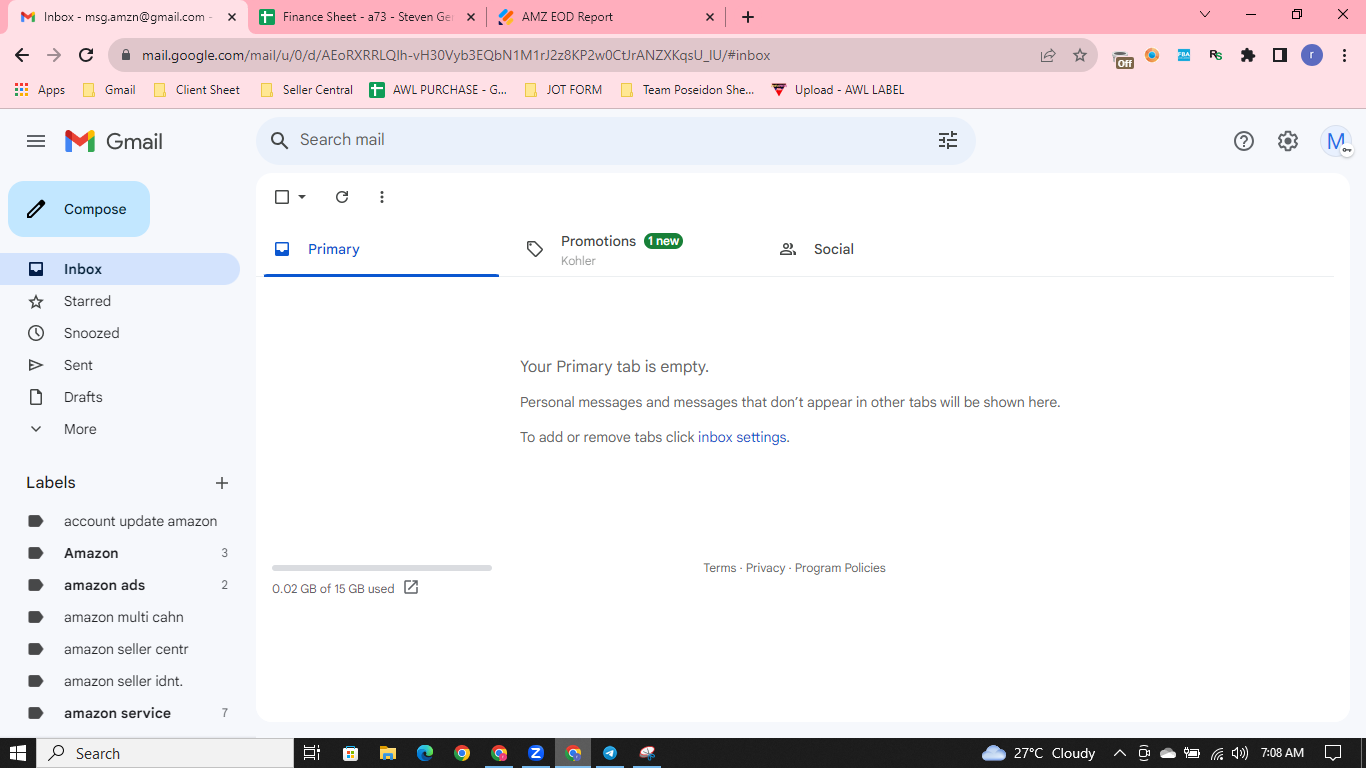Open Gmail Settings gear
The width and height of the screenshot is (1366, 768).
(1288, 141)
